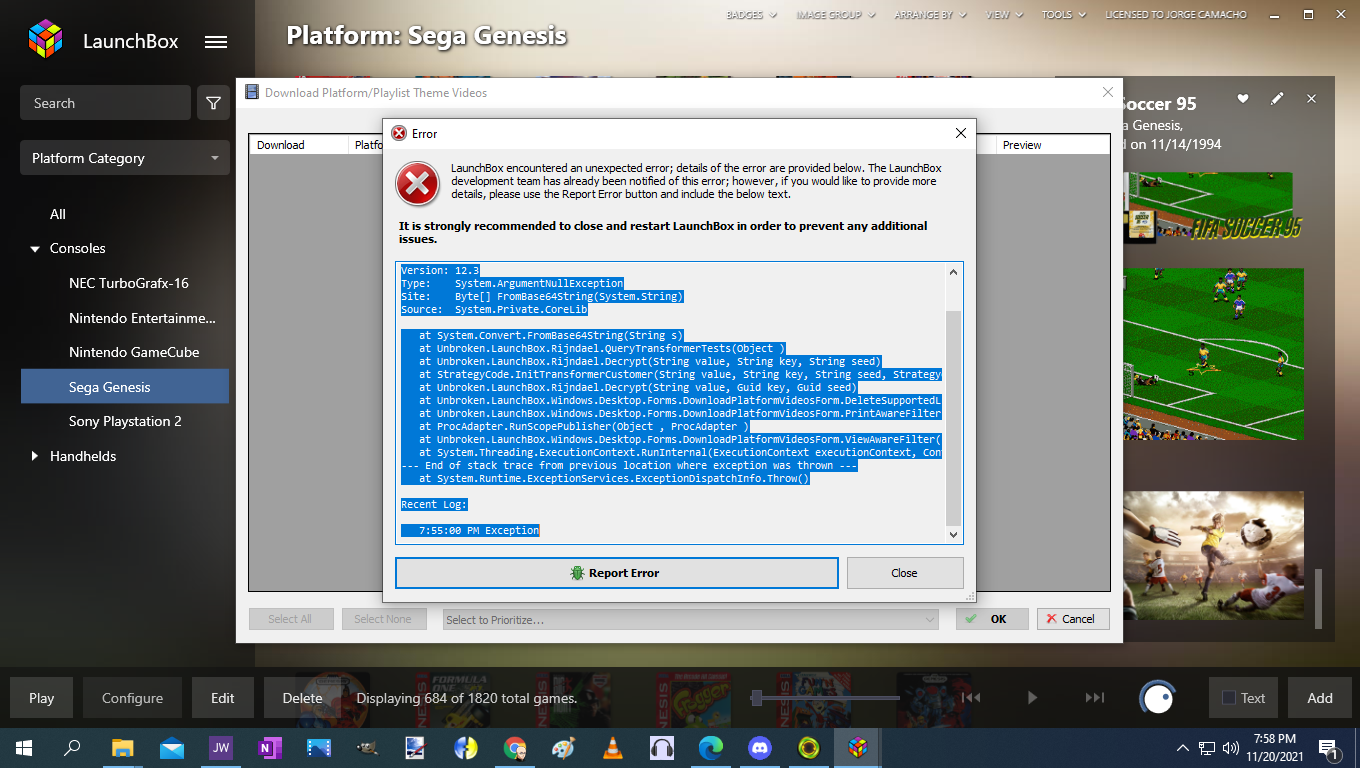Adjust the box size zoom slider
The image size is (1360, 768).
[x=758, y=698]
